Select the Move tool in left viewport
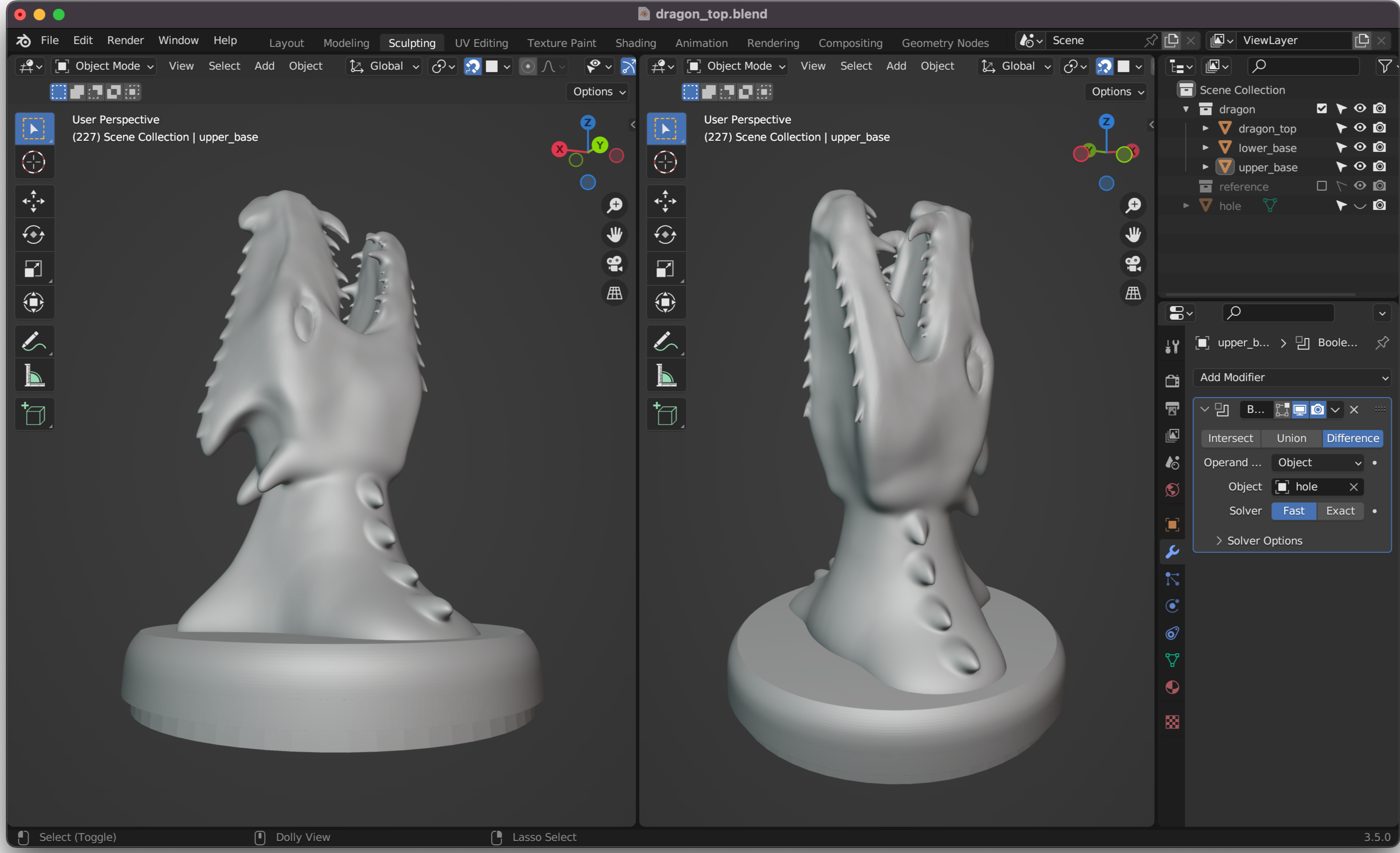This screenshot has width=1400, height=853. [33, 201]
